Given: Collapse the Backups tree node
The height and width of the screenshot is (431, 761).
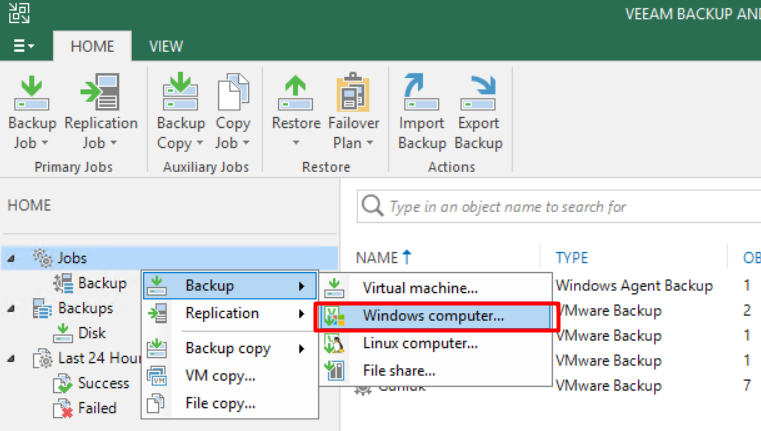Looking at the screenshot, I should pyautogui.click(x=12, y=308).
